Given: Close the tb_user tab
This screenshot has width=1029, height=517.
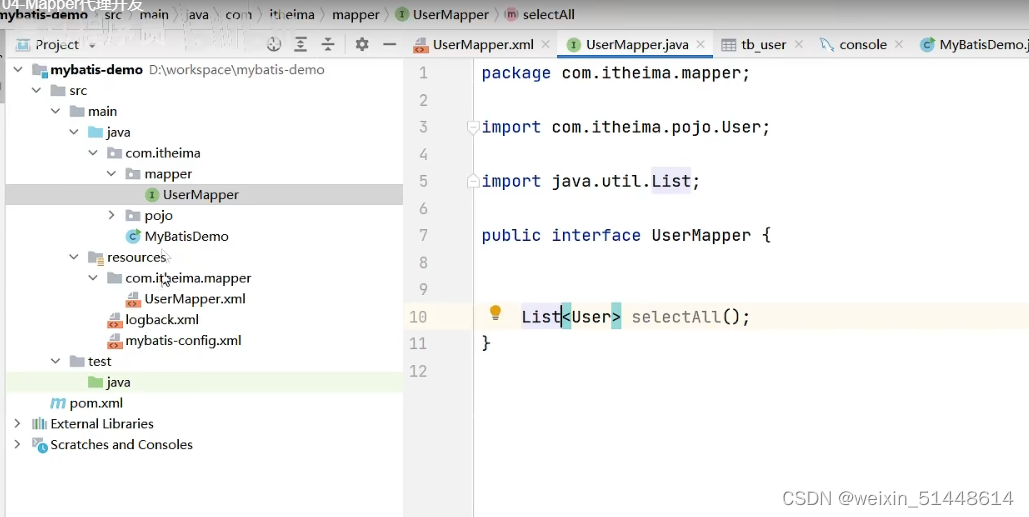Looking at the screenshot, I should 799,45.
